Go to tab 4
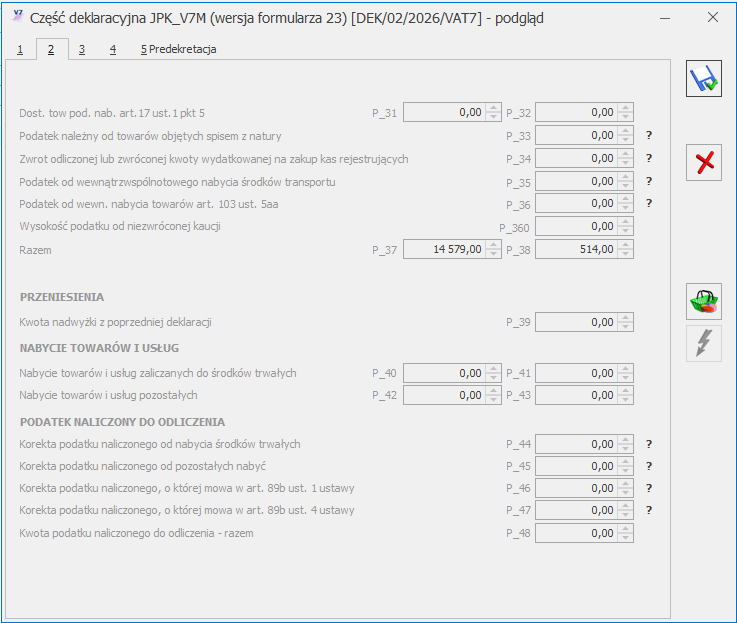The width and height of the screenshot is (737, 623). pyautogui.click(x=113, y=49)
